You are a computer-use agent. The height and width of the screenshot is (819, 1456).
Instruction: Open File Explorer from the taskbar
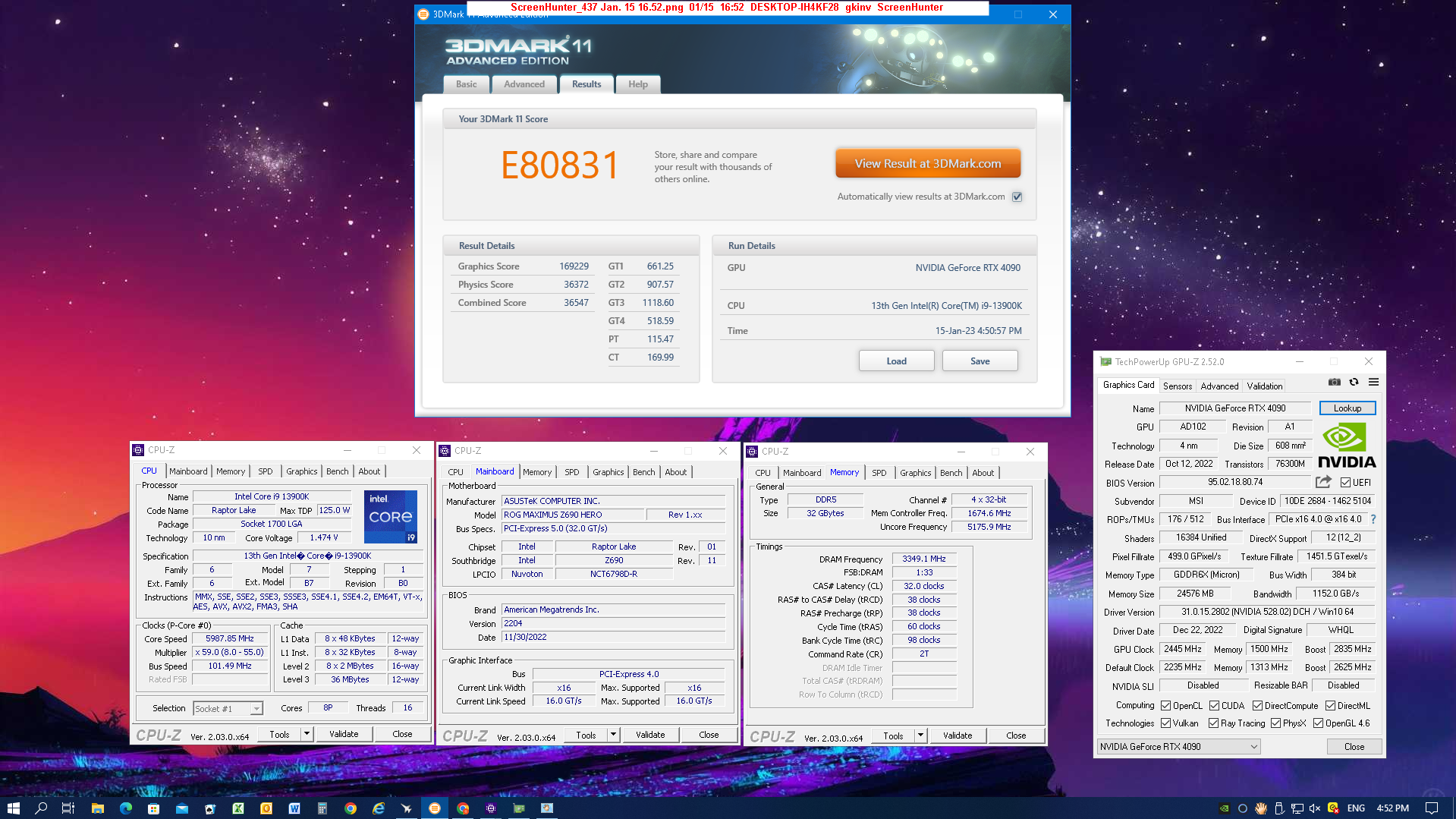tap(97, 808)
